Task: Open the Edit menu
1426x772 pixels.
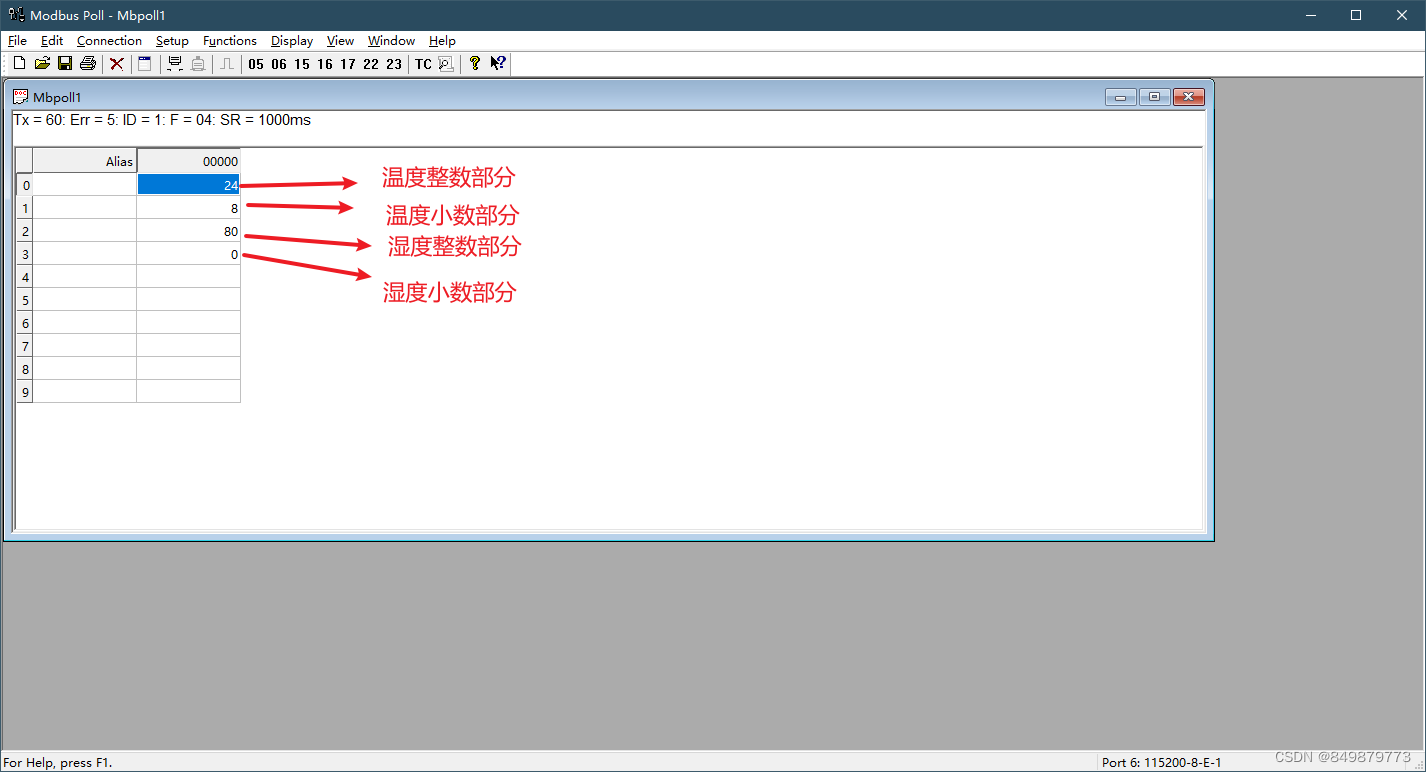Action: [52, 41]
